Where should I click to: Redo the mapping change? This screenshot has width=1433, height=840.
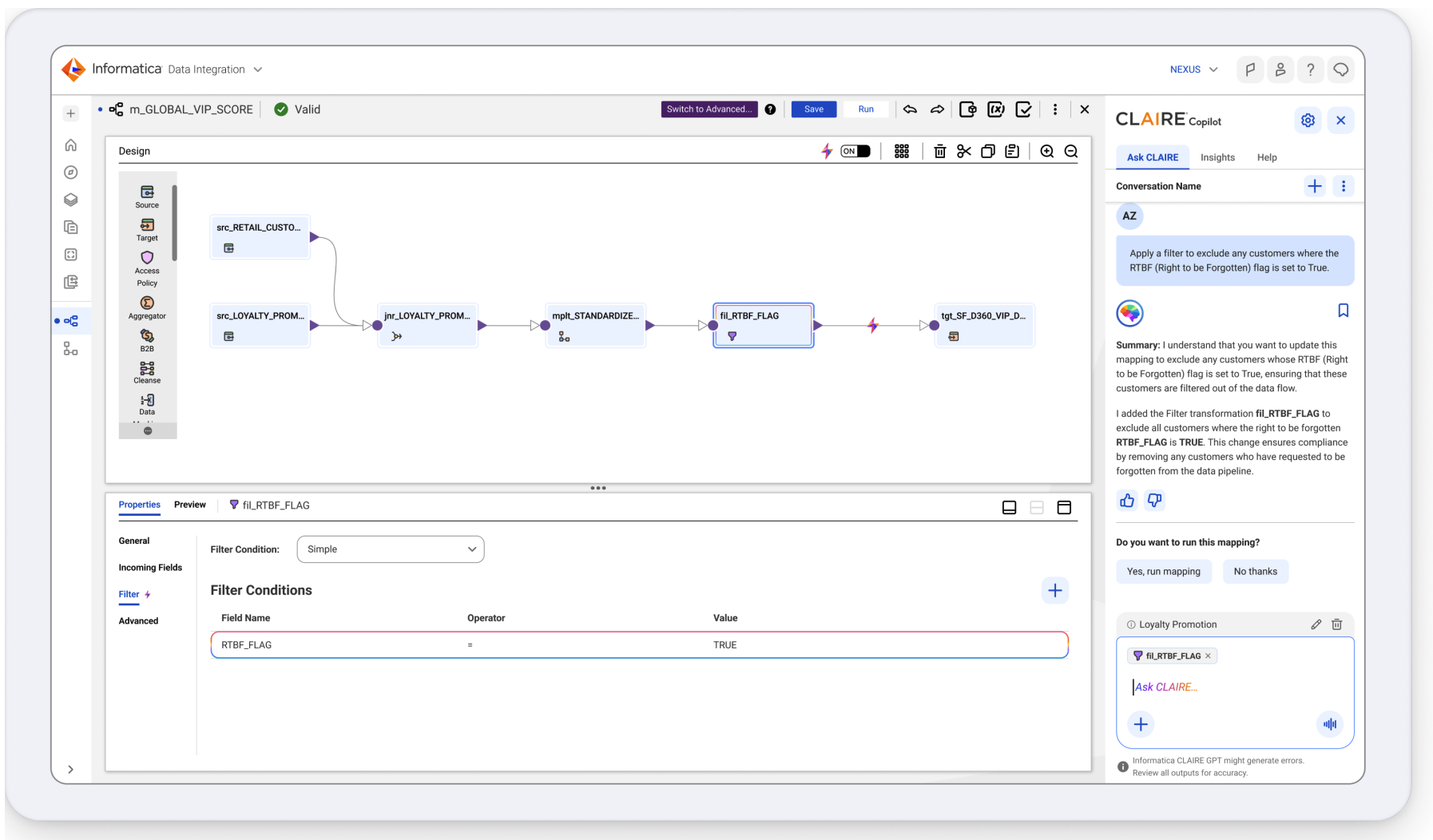point(937,109)
